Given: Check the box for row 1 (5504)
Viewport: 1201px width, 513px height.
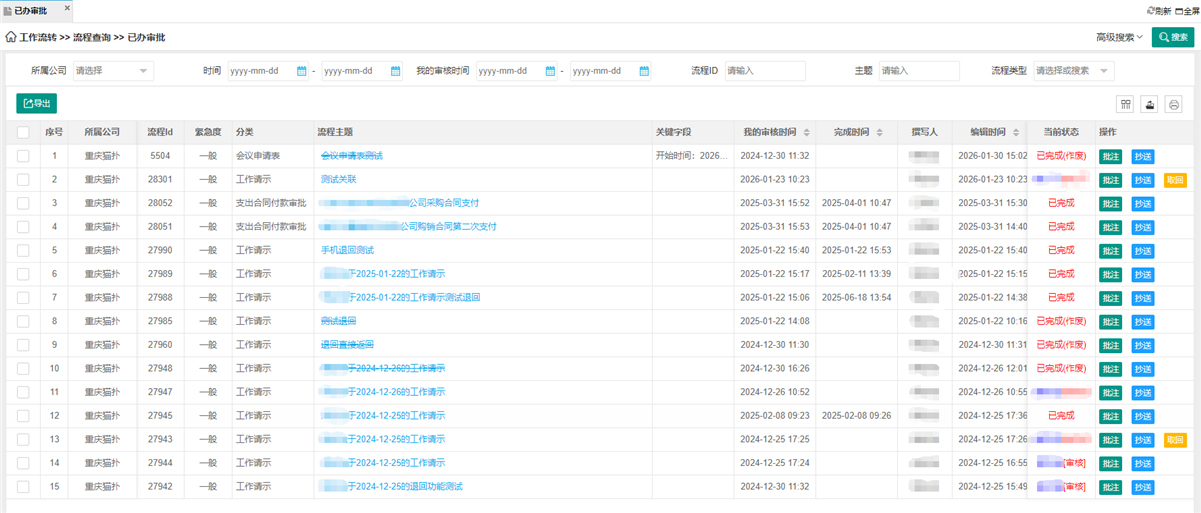Looking at the screenshot, I should [x=23, y=156].
